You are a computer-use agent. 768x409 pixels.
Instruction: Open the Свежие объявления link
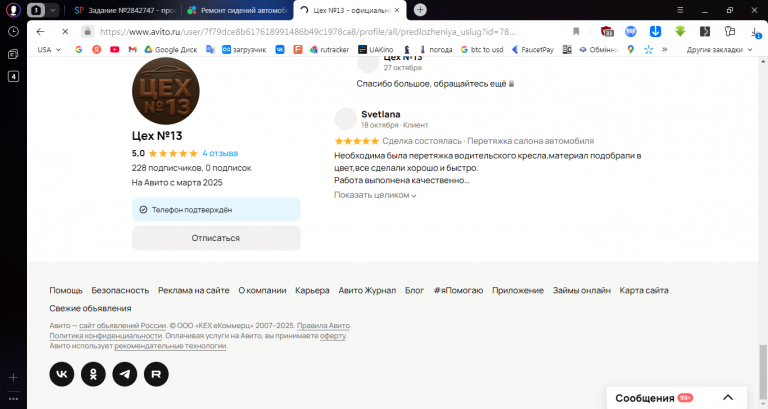pyautogui.click(x=90, y=309)
